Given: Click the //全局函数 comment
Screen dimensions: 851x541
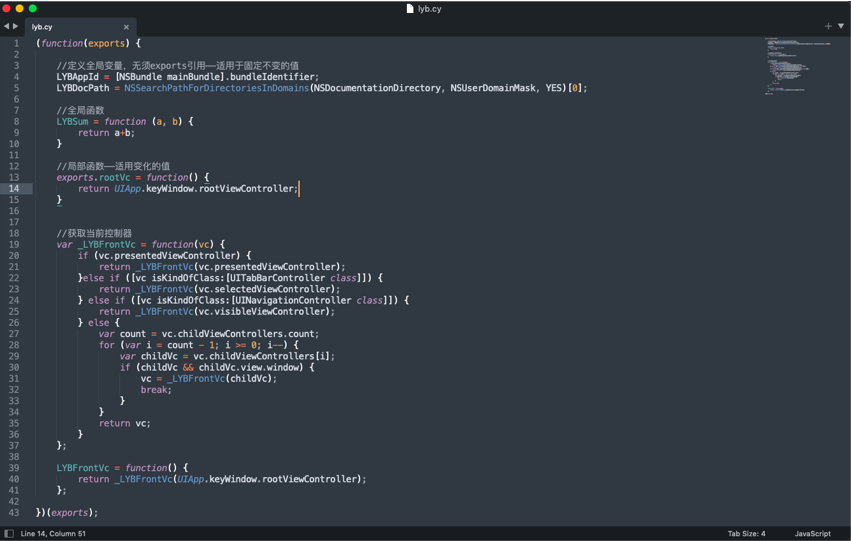Looking at the screenshot, I should (80, 110).
